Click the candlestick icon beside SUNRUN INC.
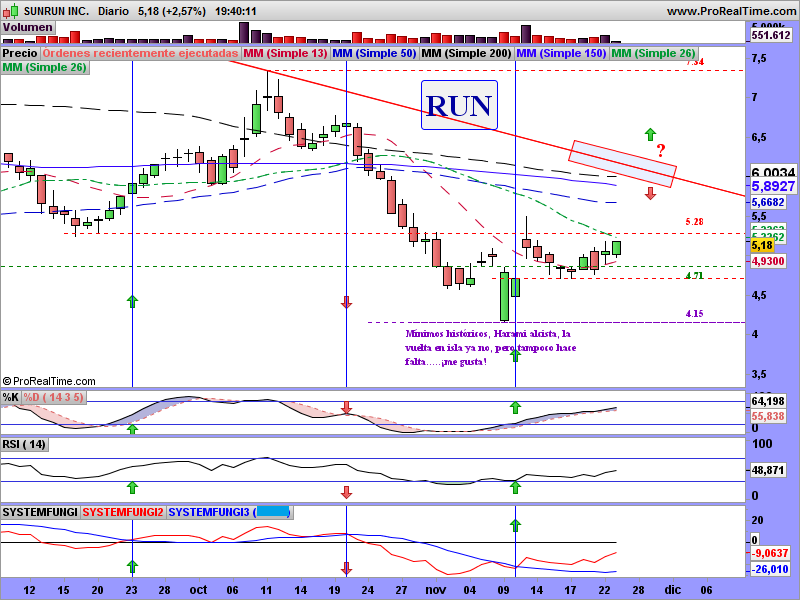The width and height of the screenshot is (800, 600). tap(12, 11)
